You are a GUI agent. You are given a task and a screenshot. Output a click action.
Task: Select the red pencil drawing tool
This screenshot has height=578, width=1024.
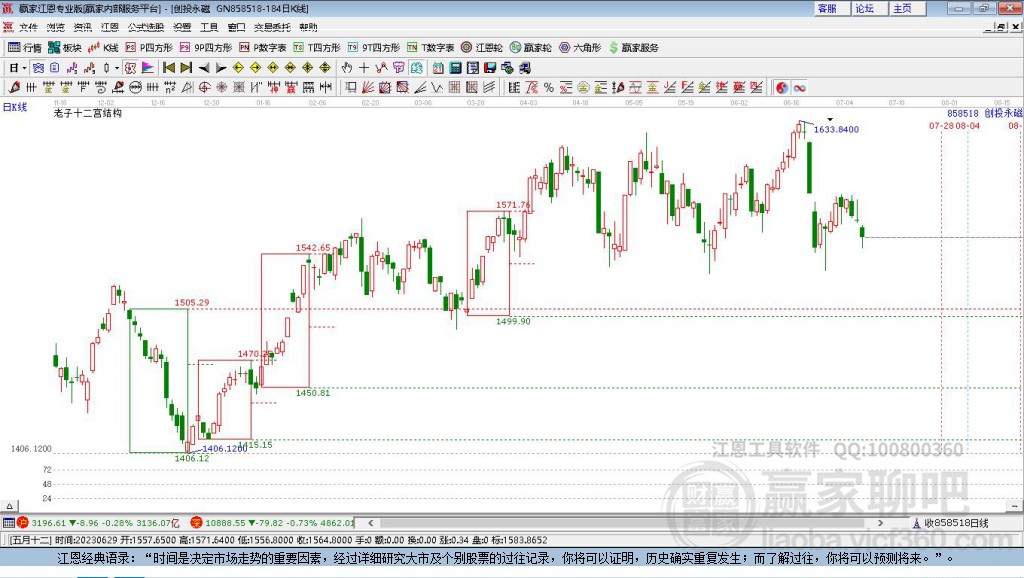point(14,88)
